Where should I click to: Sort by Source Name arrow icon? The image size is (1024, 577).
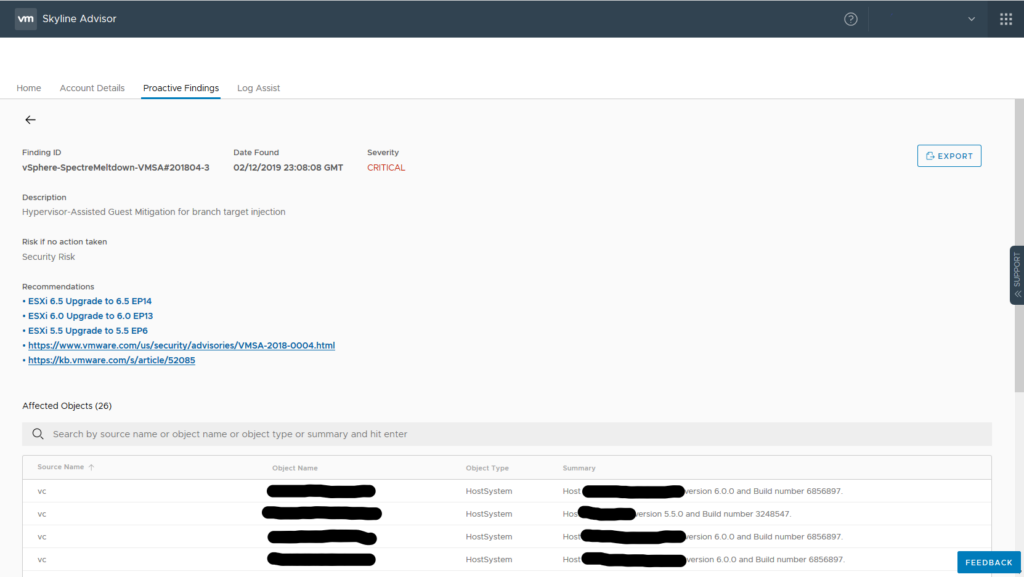(x=91, y=467)
